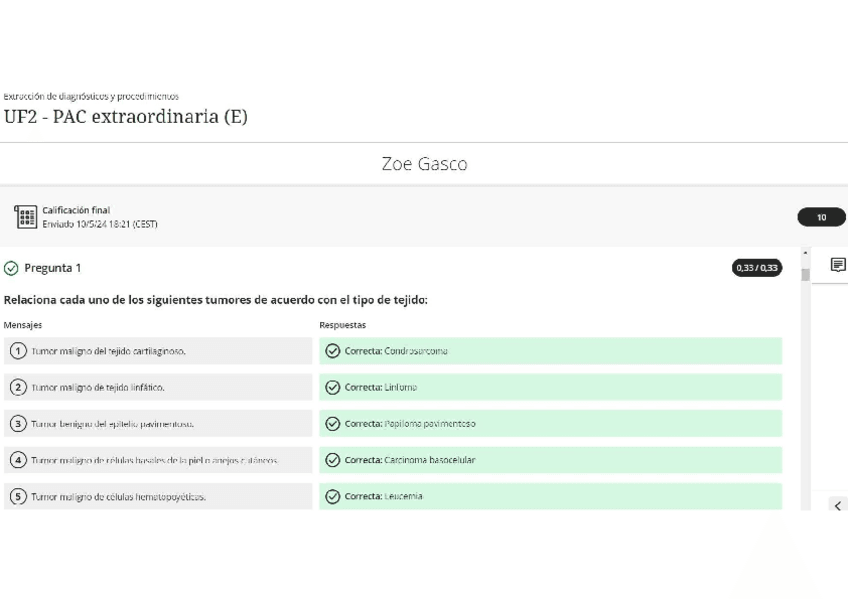Click check icon beside Condrosarcoma answer

coord(333,351)
